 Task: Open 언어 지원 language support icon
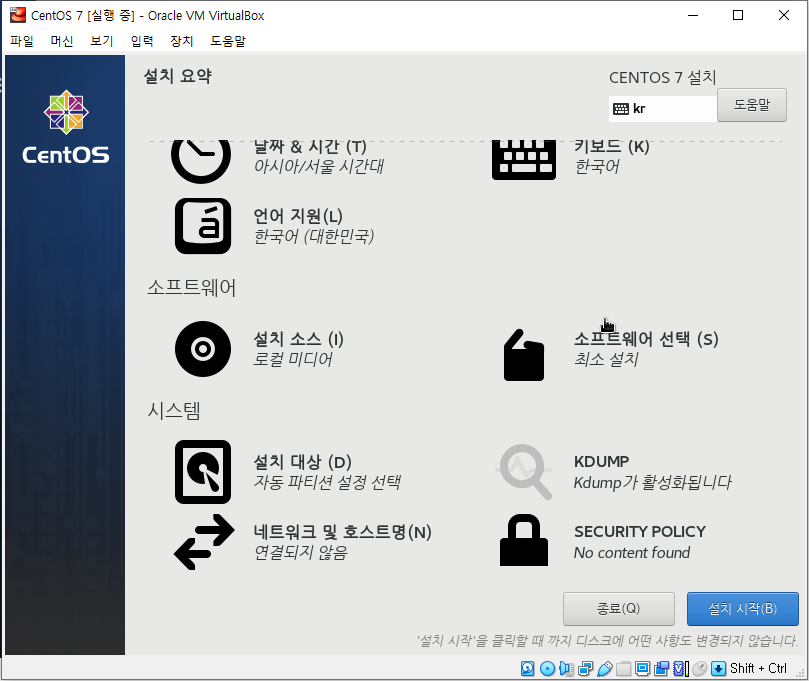point(203,226)
